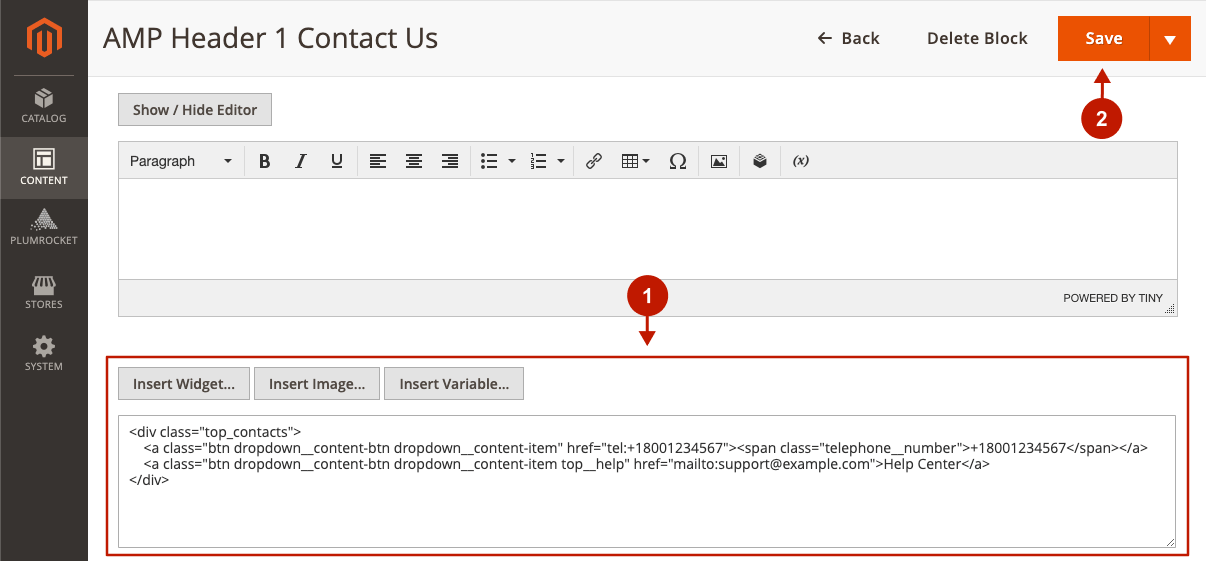Open the Stores sidebar menu
The width and height of the screenshot is (1206, 561).
43,292
